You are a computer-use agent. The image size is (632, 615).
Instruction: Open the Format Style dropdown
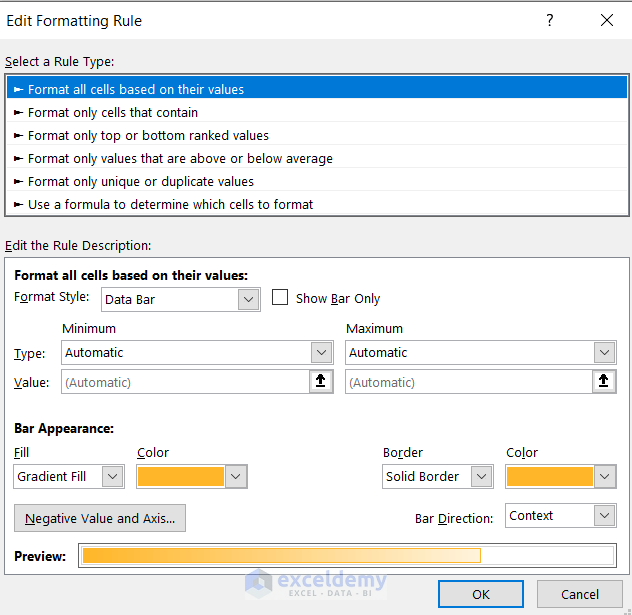249,299
